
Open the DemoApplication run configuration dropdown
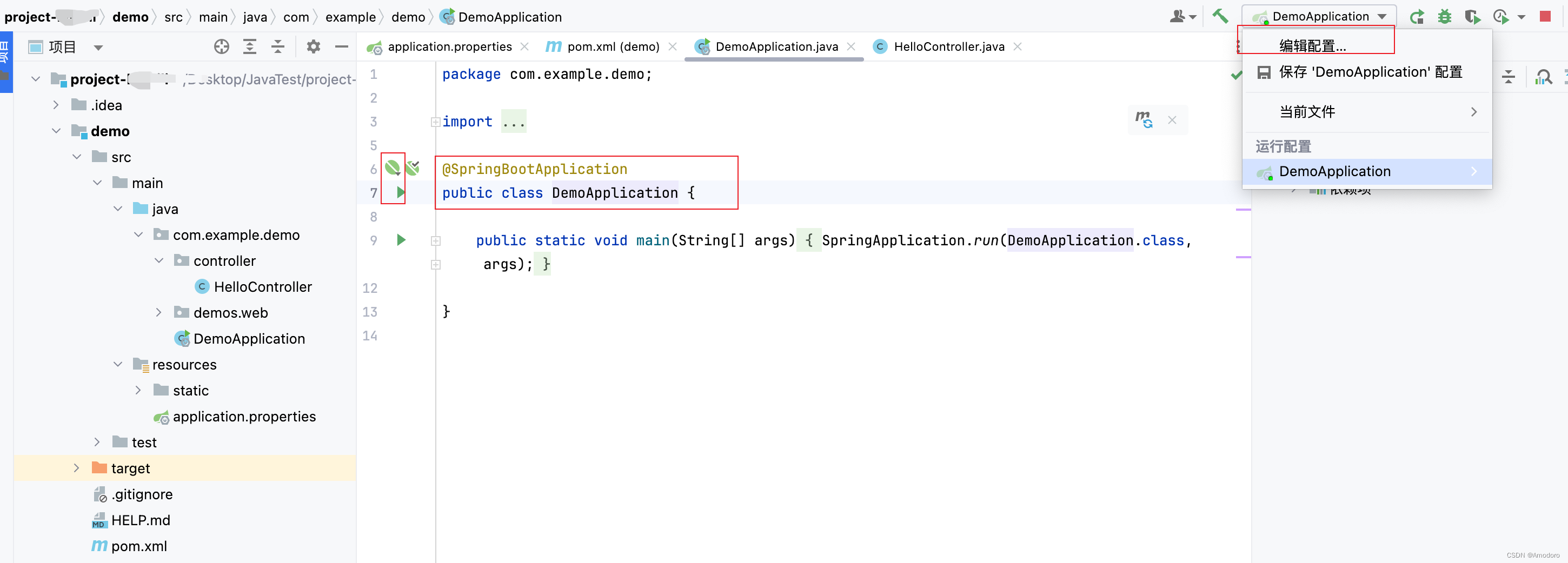click(x=1318, y=16)
